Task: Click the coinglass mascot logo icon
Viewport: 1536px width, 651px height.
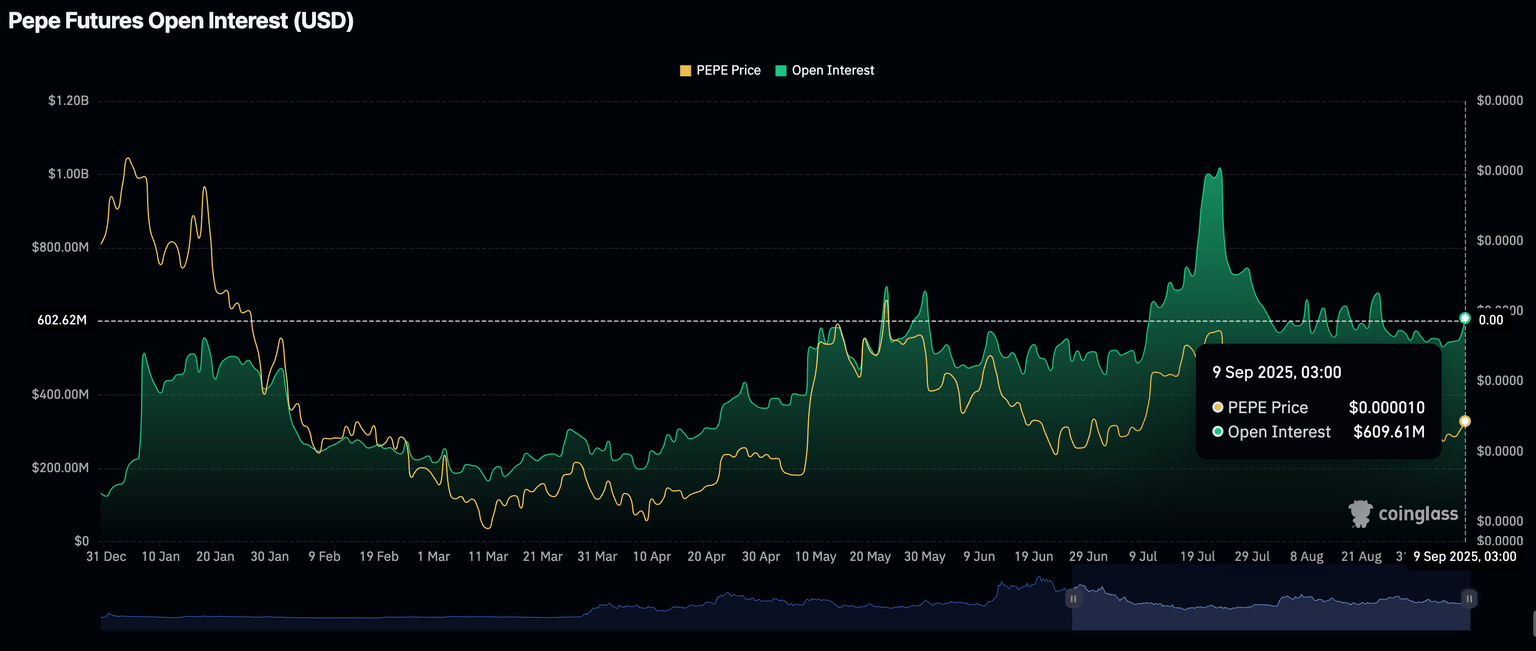Action: (1360, 514)
